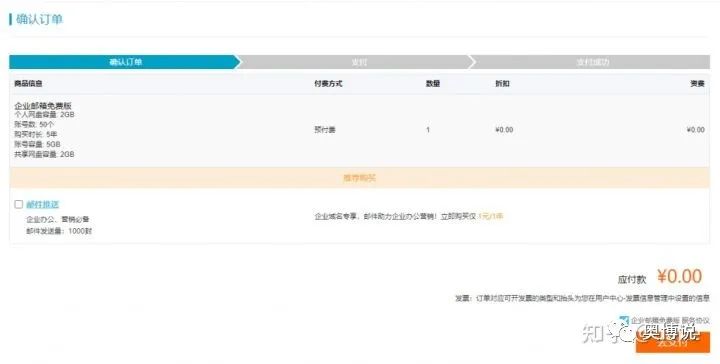Click the 企业邮箱免费版 product name
This screenshot has width=720, height=364.
pyautogui.click(x=43, y=106)
